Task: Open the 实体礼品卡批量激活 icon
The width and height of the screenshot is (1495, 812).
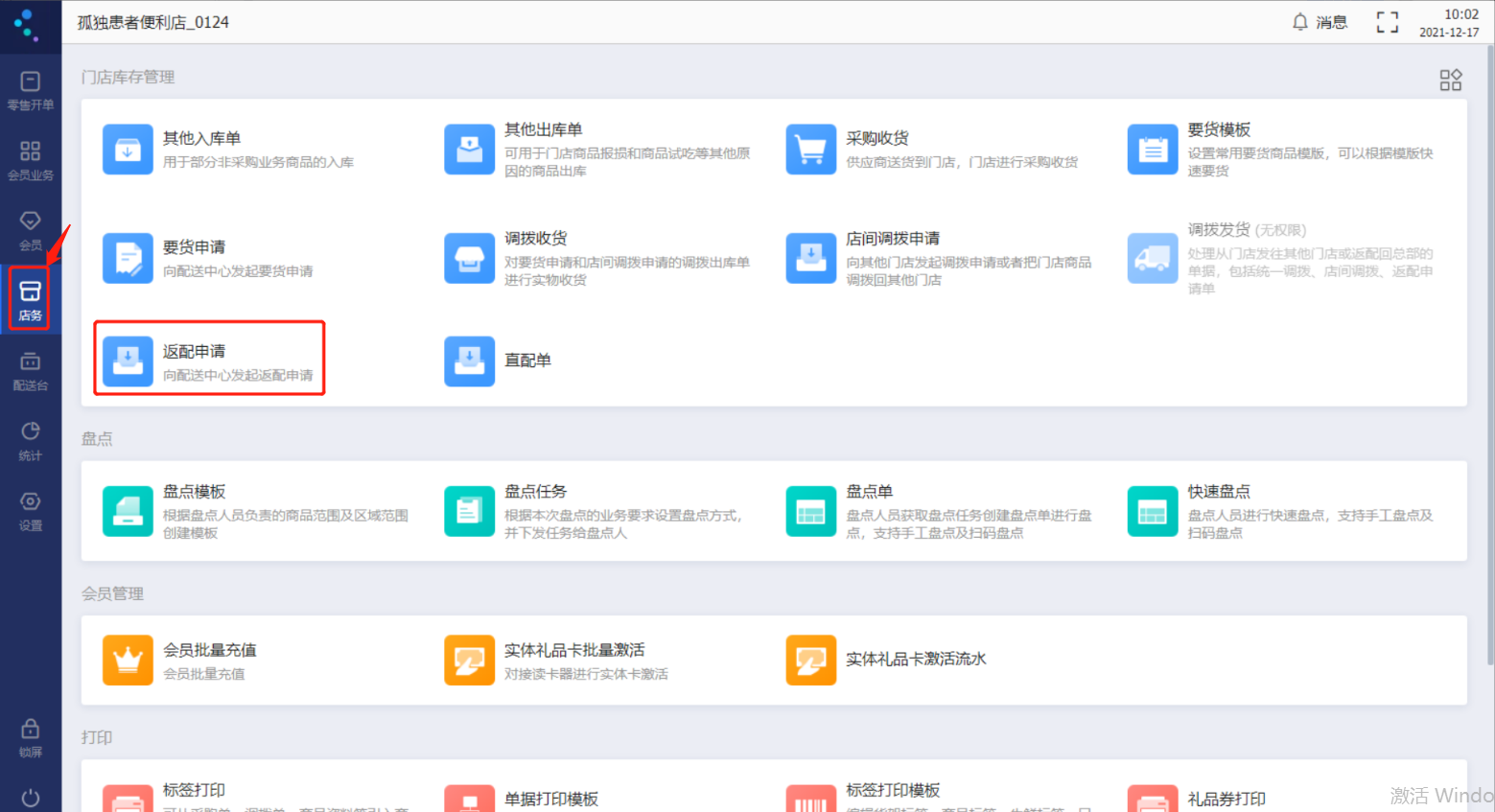Action: (470, 661)
